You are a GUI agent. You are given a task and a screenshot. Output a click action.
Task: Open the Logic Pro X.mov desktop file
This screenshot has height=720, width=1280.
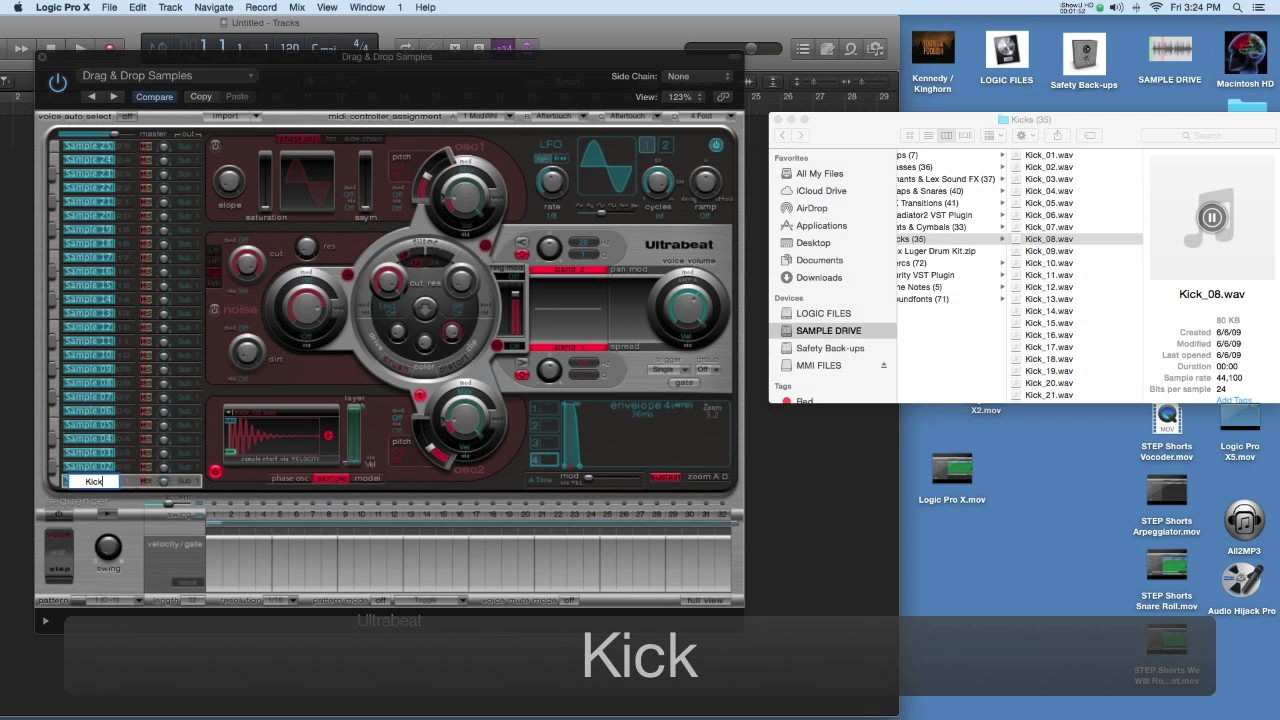(x=952, y=470)
